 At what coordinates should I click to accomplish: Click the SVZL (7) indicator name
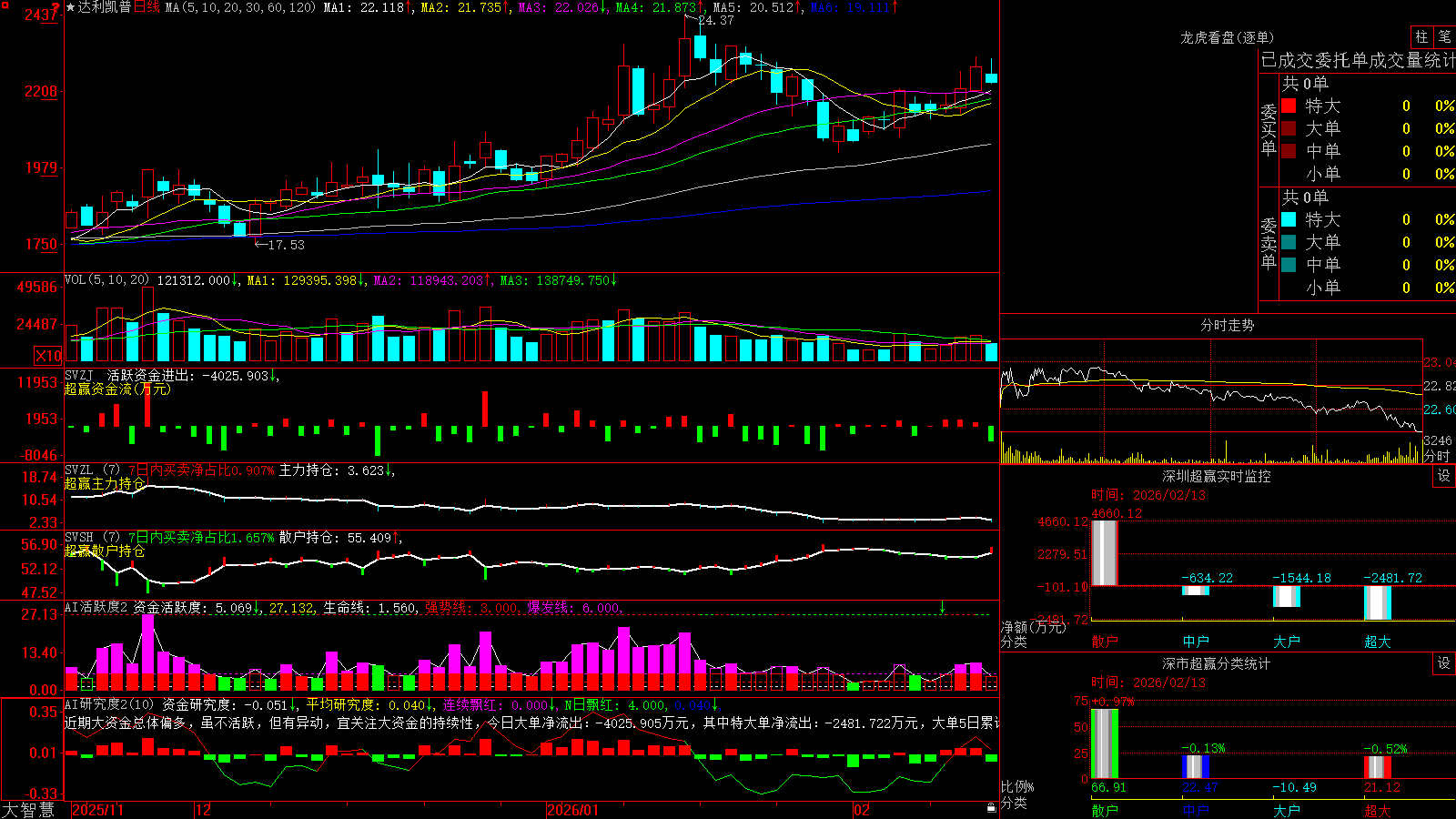pos(92,470)
